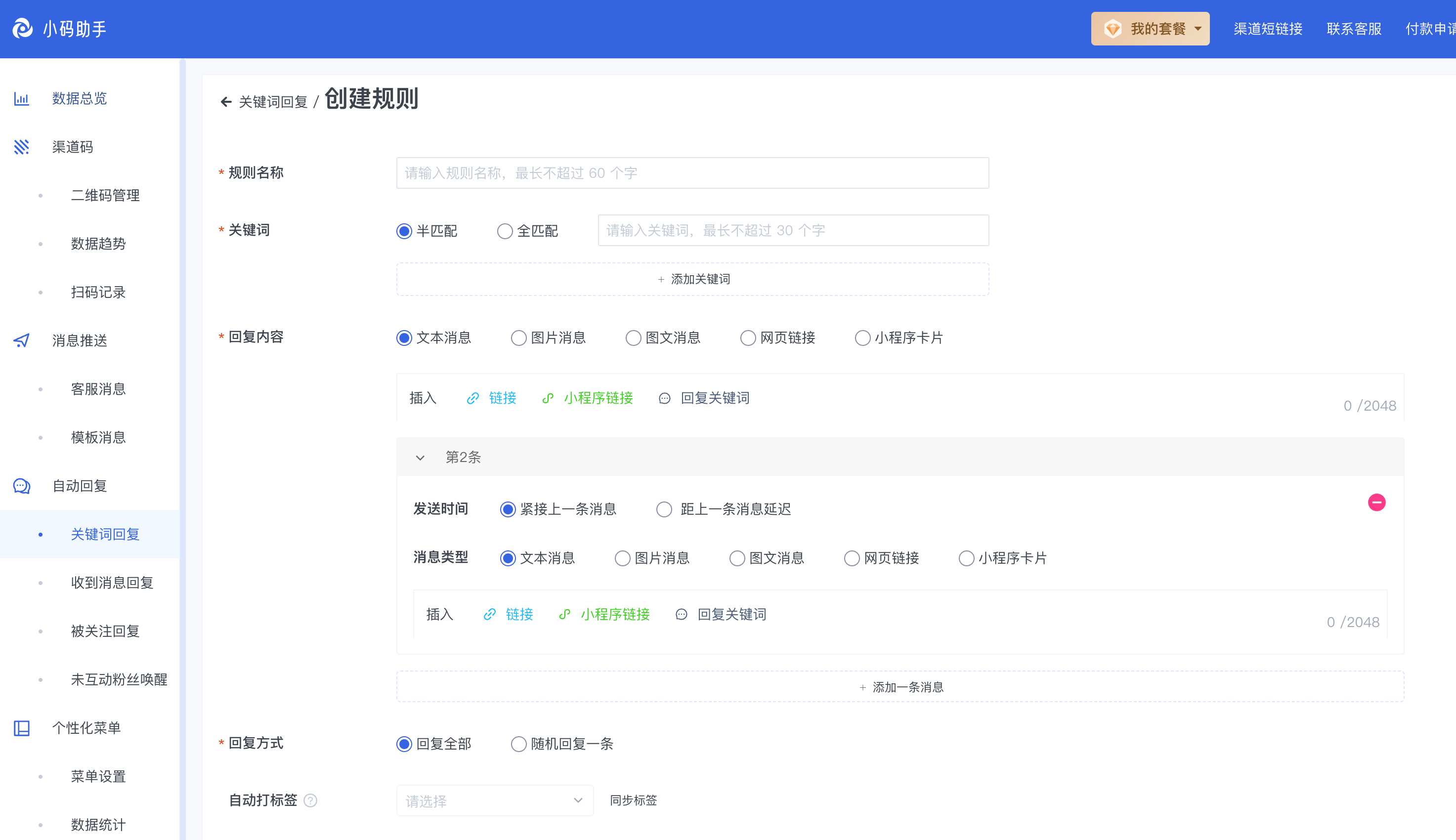The height and width of the screenshot is (840, 1456).
Task: Click the link icon in 第2条 insert toolbar
Action: tap(489, 614)
